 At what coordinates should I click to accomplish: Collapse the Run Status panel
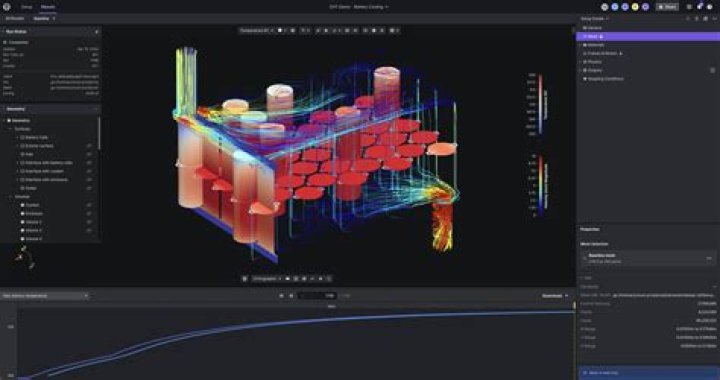[96, 32]
